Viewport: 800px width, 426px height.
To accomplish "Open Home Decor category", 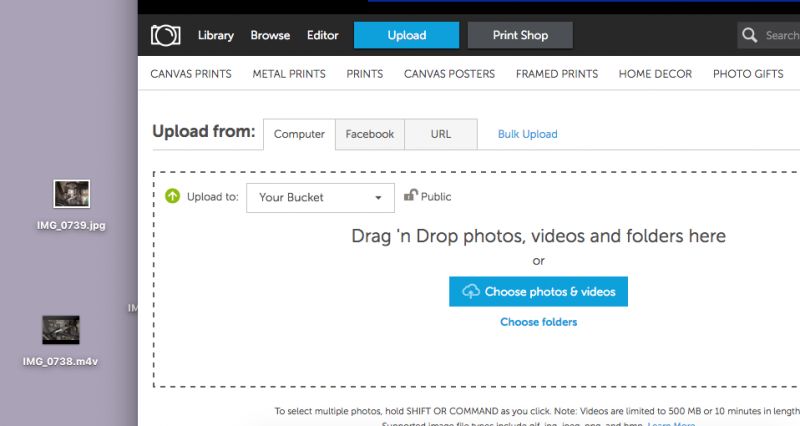I will (x=655, y=74).
